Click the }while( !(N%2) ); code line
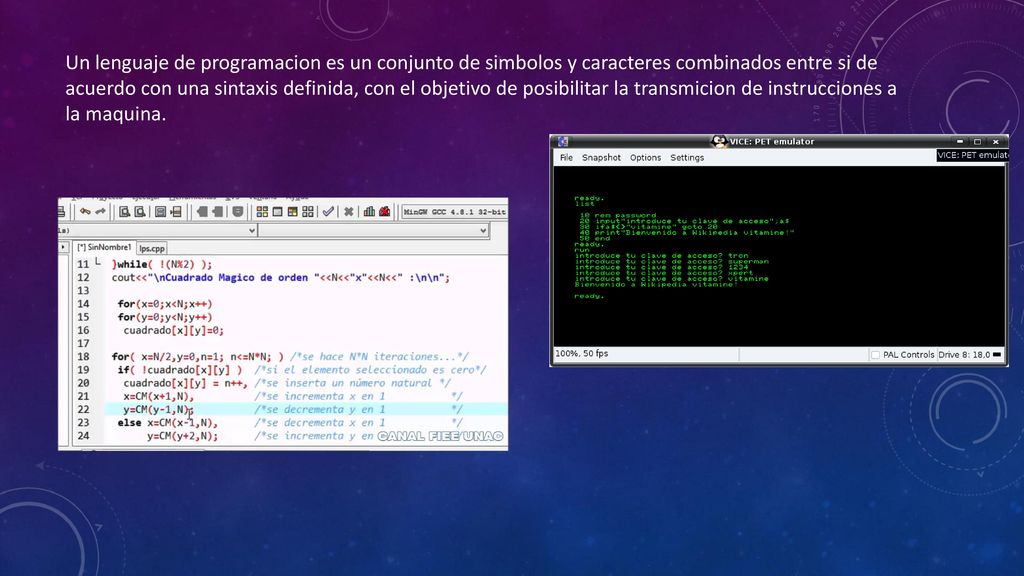Image resolution: width=1024 pixels, height=576 pixels. tap(162, 264)
